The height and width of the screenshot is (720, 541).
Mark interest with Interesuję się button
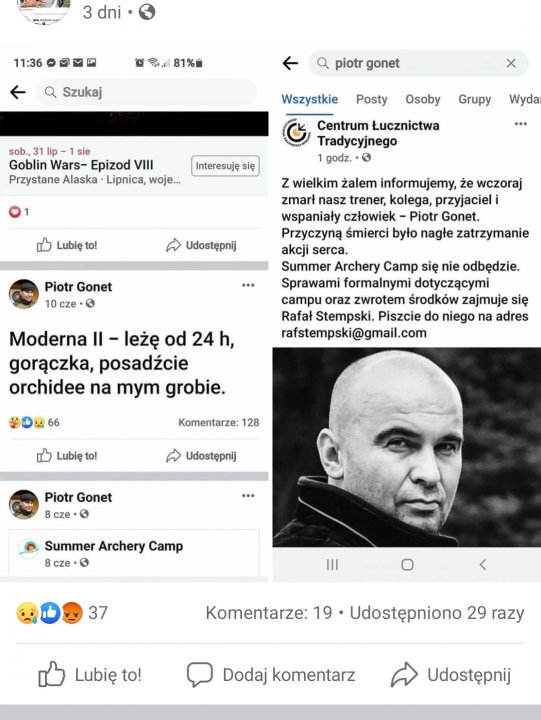tap(225, 166)
